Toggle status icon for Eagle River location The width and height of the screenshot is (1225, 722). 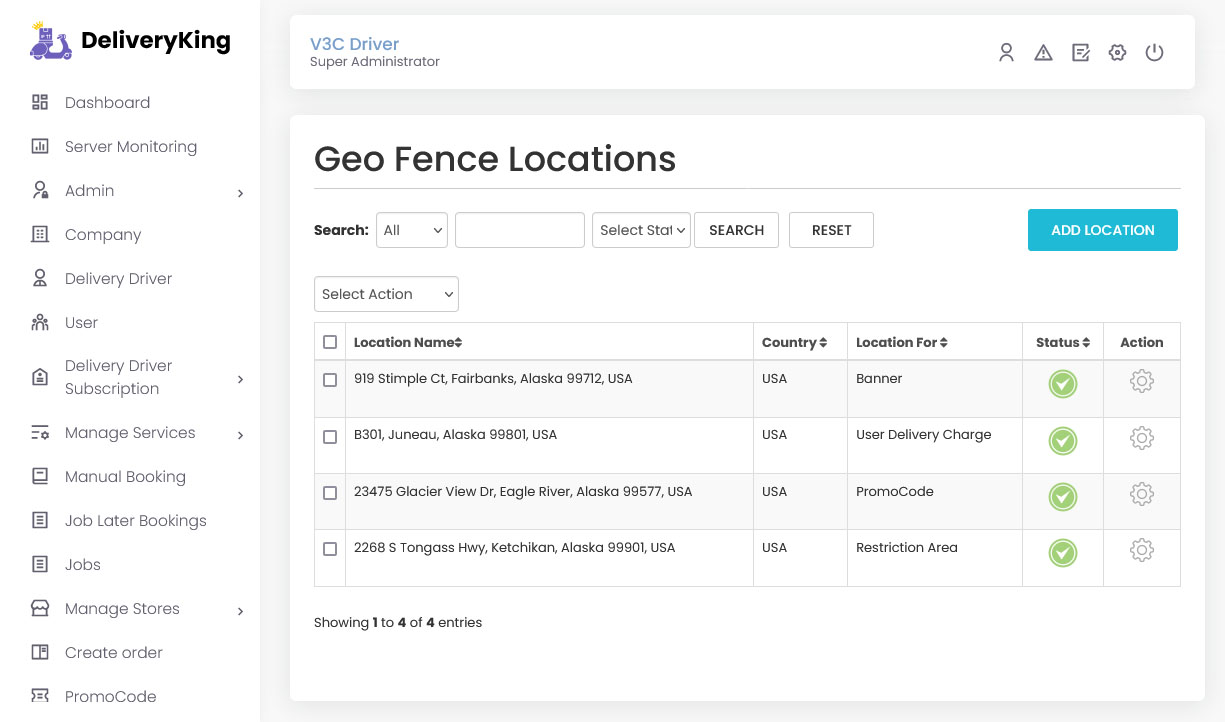[1062, 497]
